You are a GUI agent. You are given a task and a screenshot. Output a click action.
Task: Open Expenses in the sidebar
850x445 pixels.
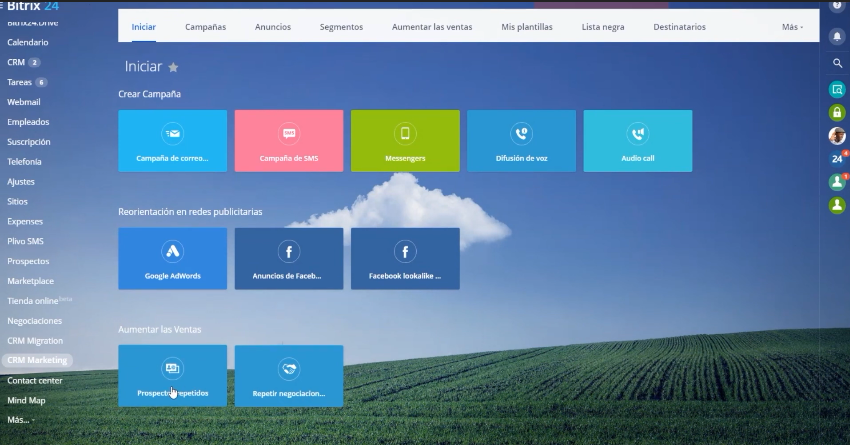point(25,221)
